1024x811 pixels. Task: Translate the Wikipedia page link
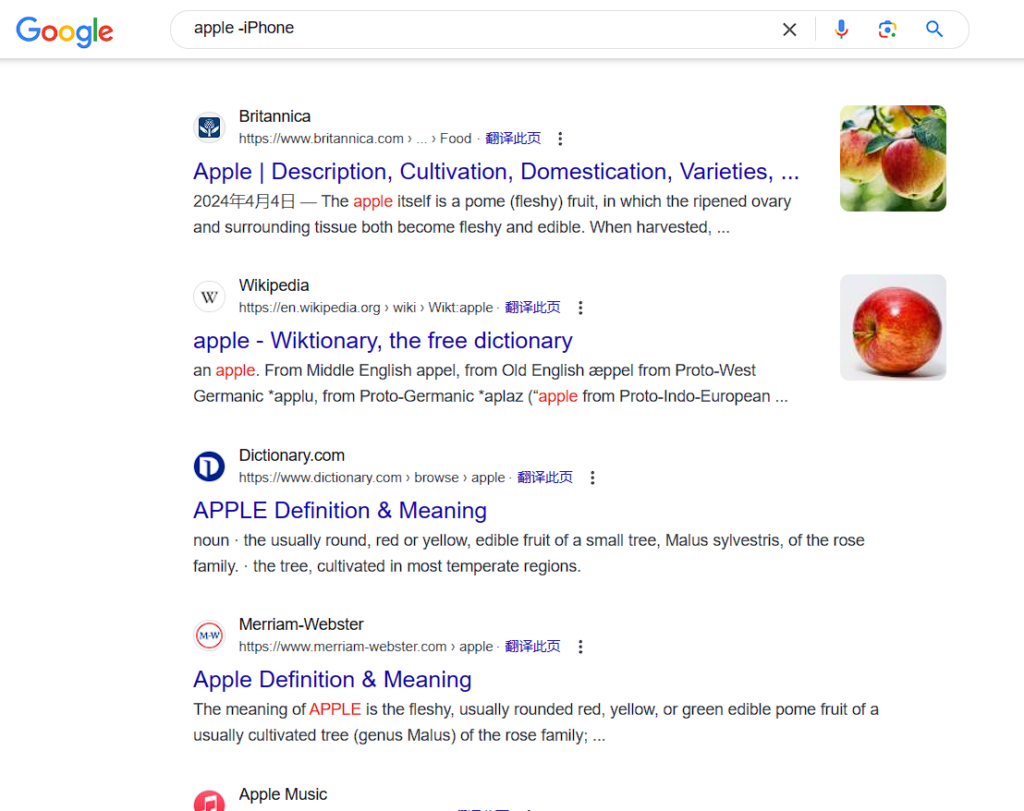[x=532, y=308]
